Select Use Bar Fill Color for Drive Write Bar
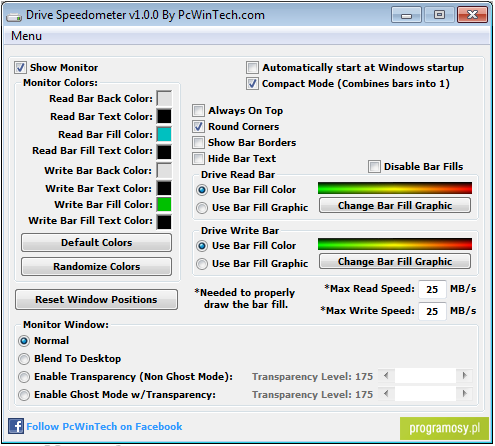 [202, 246]
